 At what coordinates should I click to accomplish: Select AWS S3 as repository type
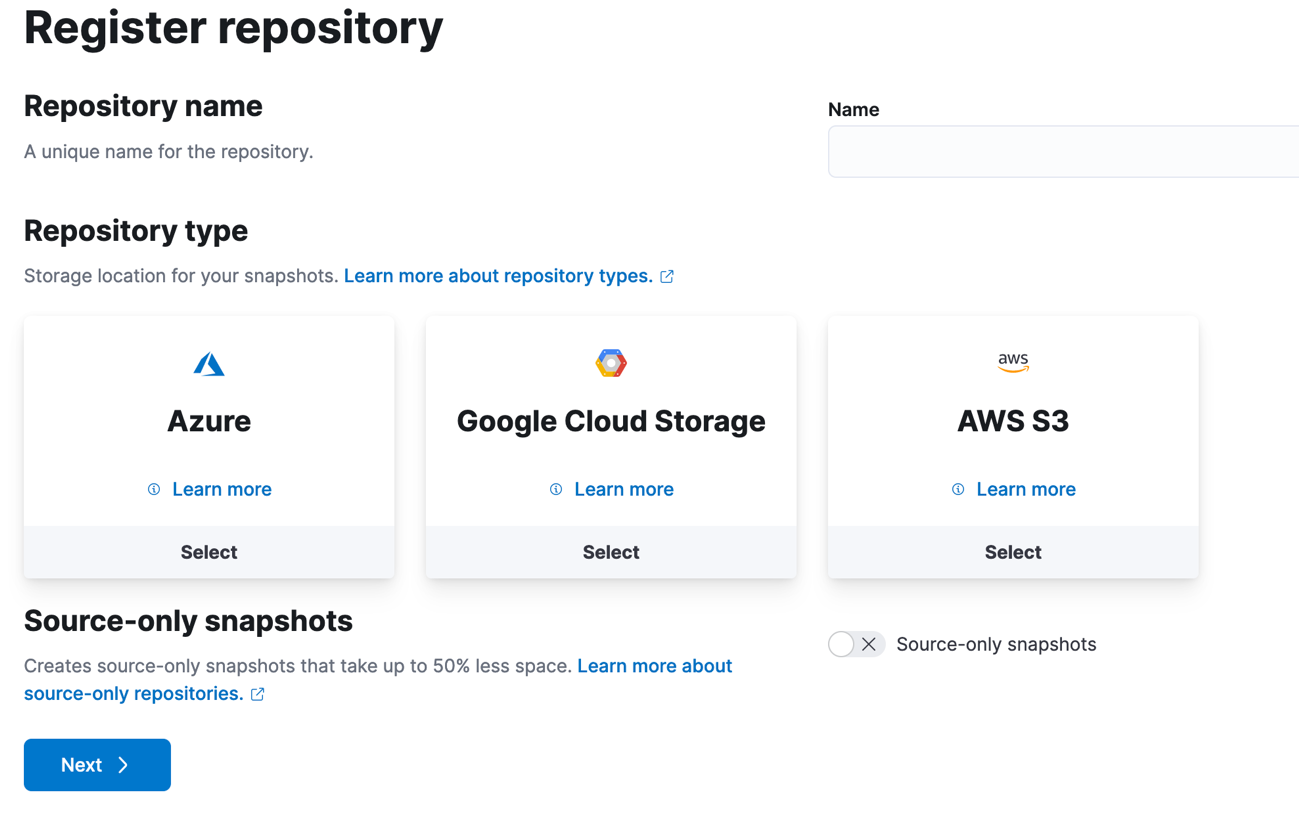click(1013, 551)
